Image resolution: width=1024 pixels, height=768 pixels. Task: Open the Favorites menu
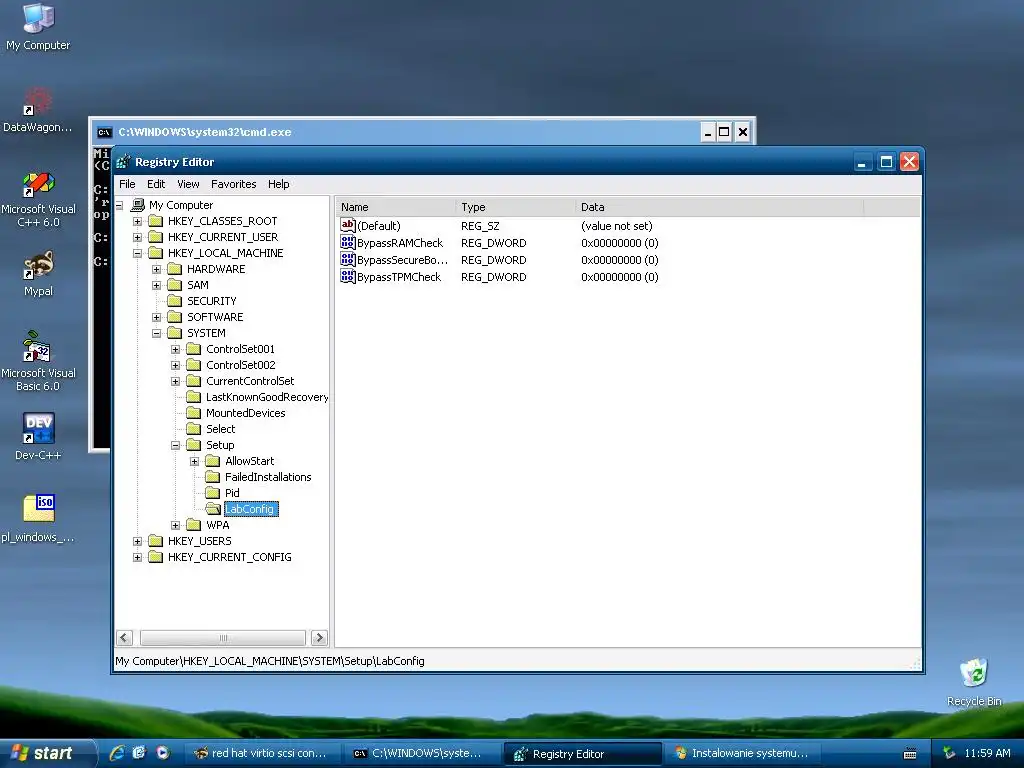pos(234,184)
